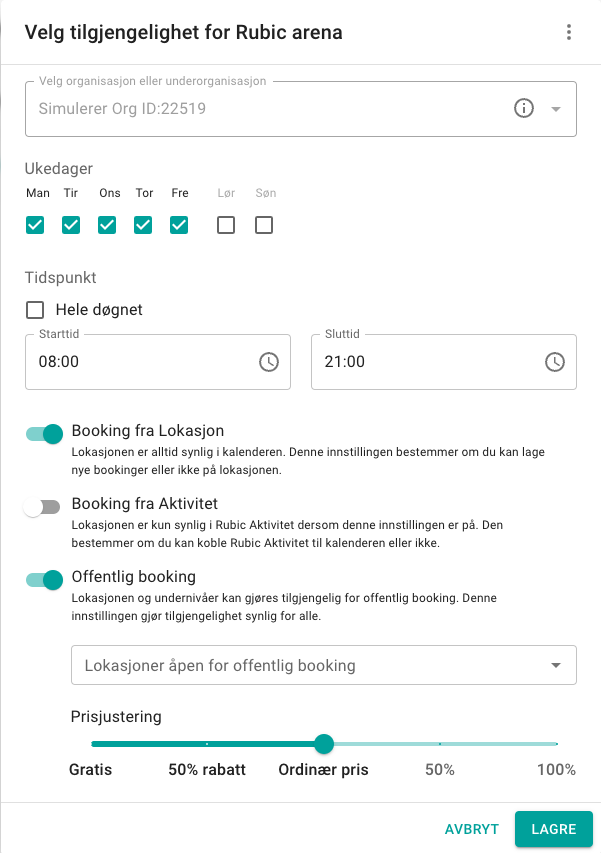Click the LAGRE button

(554, 829)
